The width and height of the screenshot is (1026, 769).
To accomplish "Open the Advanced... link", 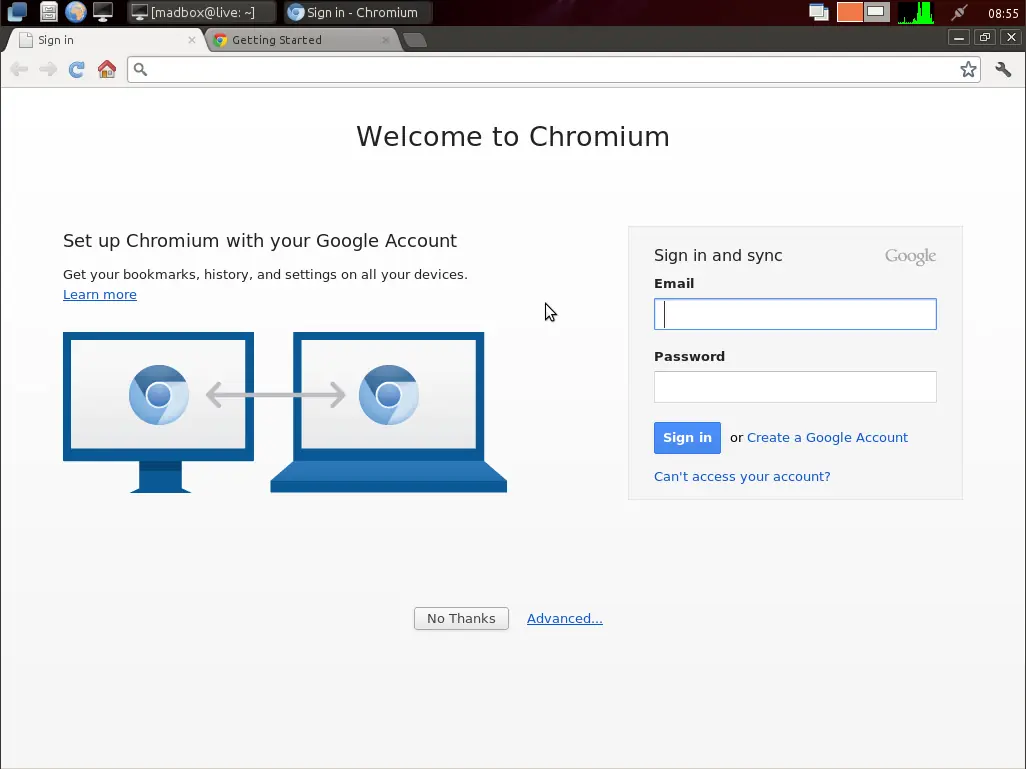I will 565,618.
